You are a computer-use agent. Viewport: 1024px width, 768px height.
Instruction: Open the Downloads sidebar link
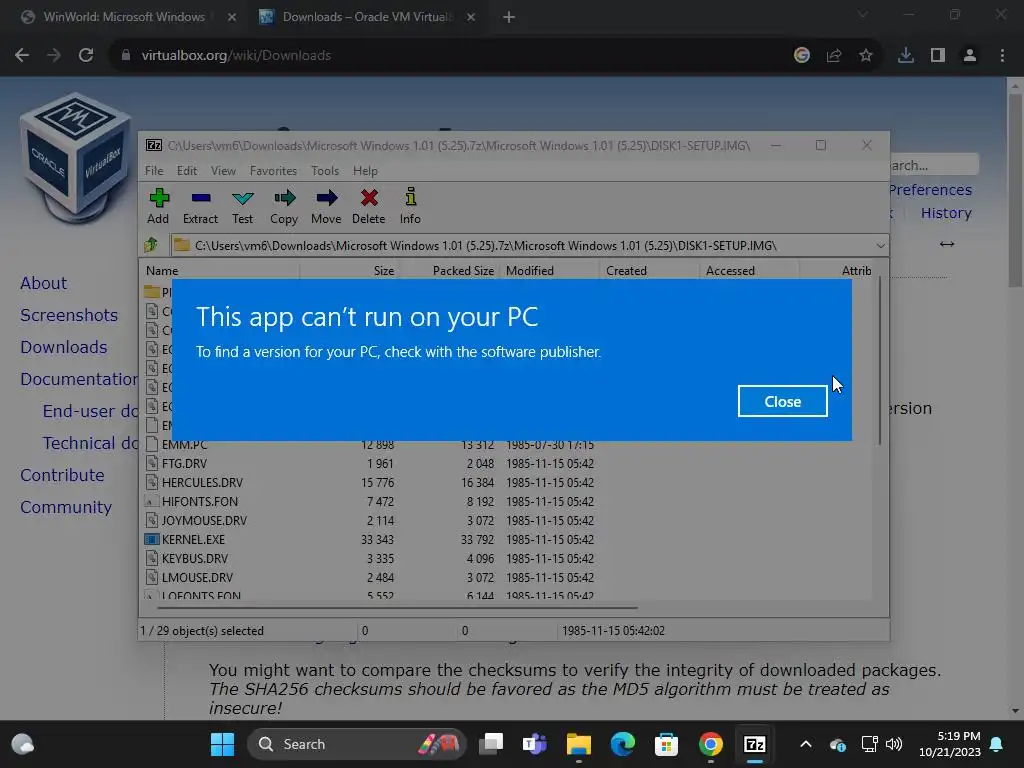pos(63,347)
